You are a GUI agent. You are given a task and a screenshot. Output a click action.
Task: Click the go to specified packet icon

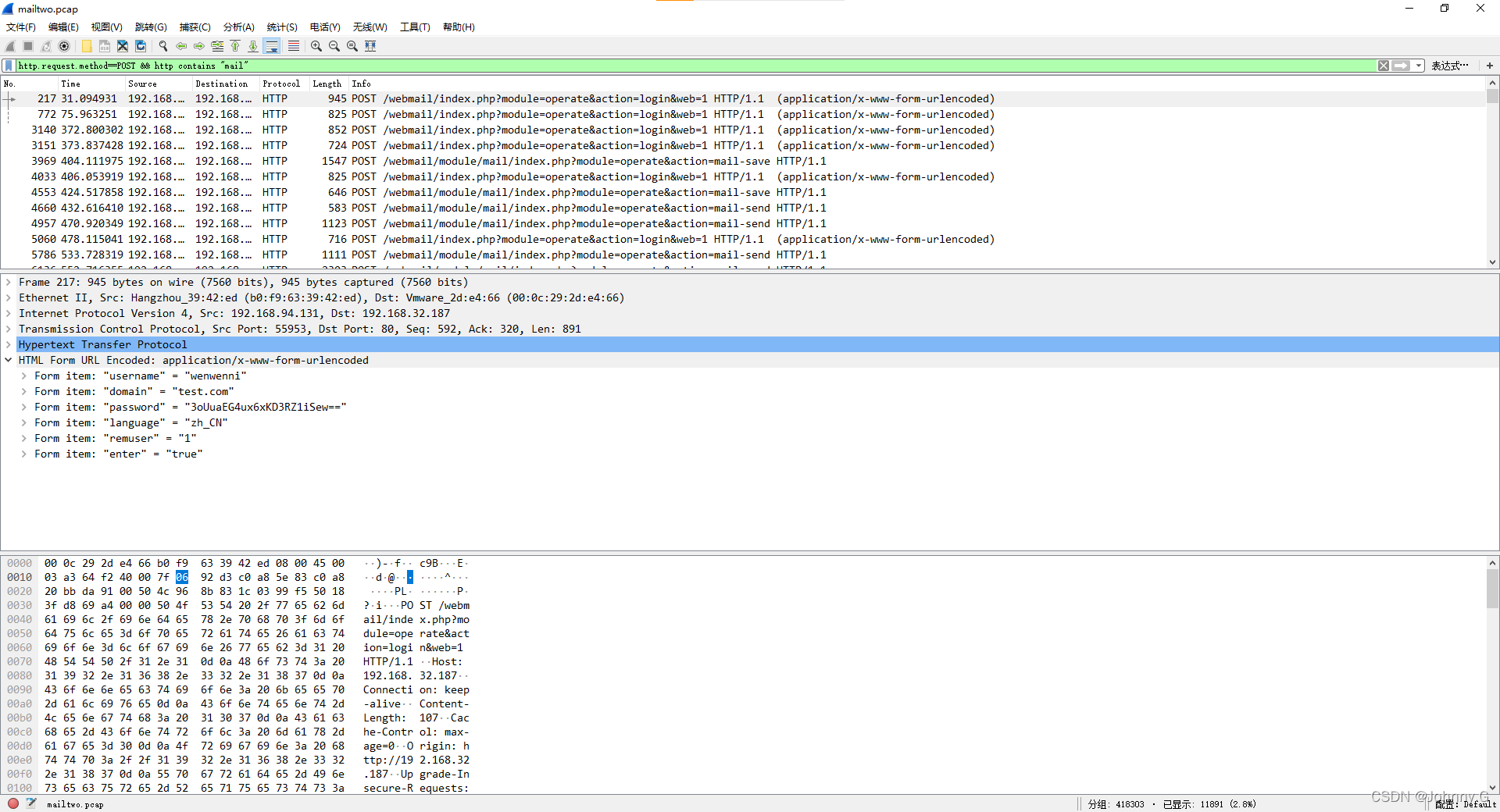(217, 46)
